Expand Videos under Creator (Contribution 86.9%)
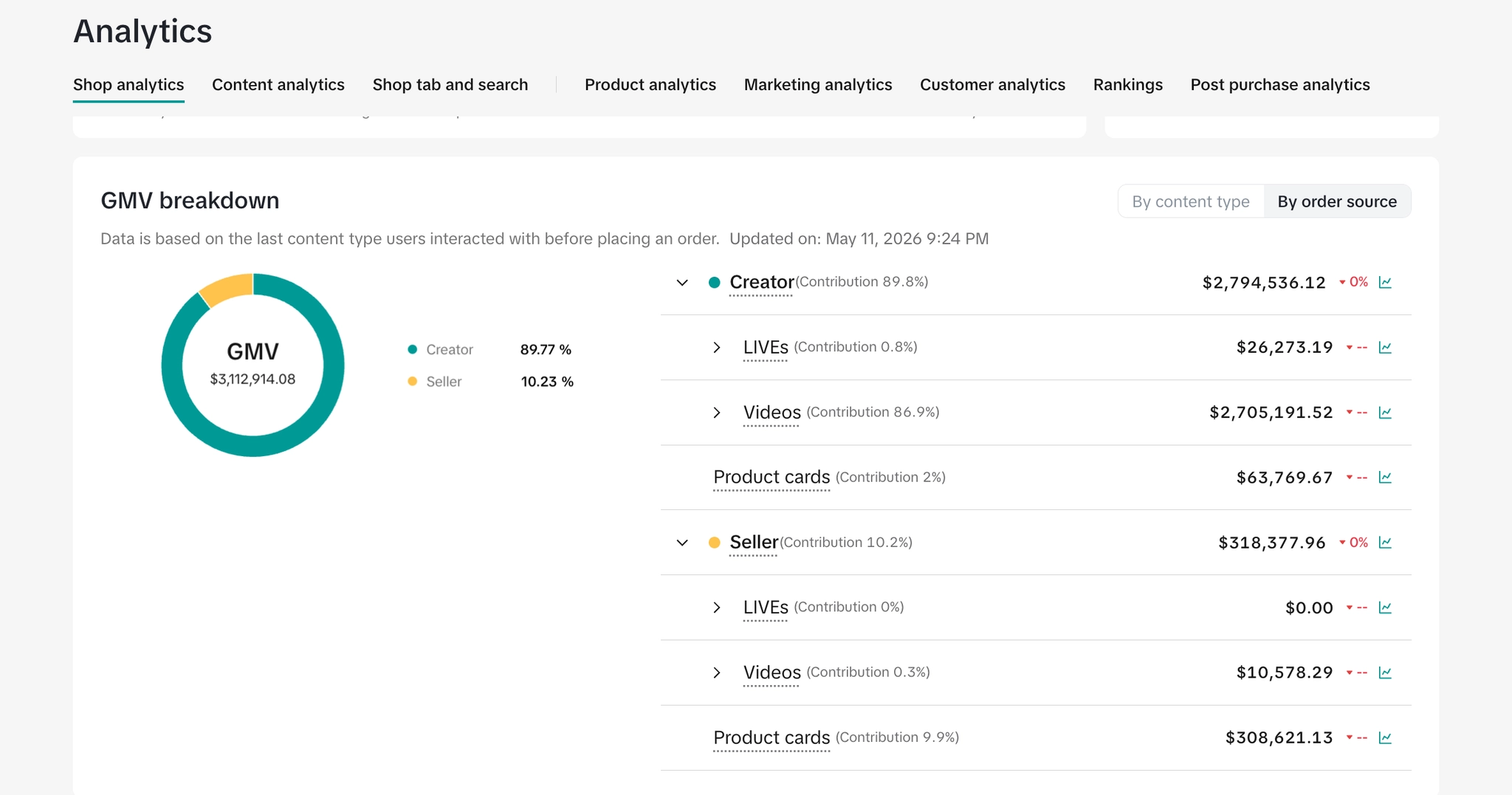 (716, 412)
